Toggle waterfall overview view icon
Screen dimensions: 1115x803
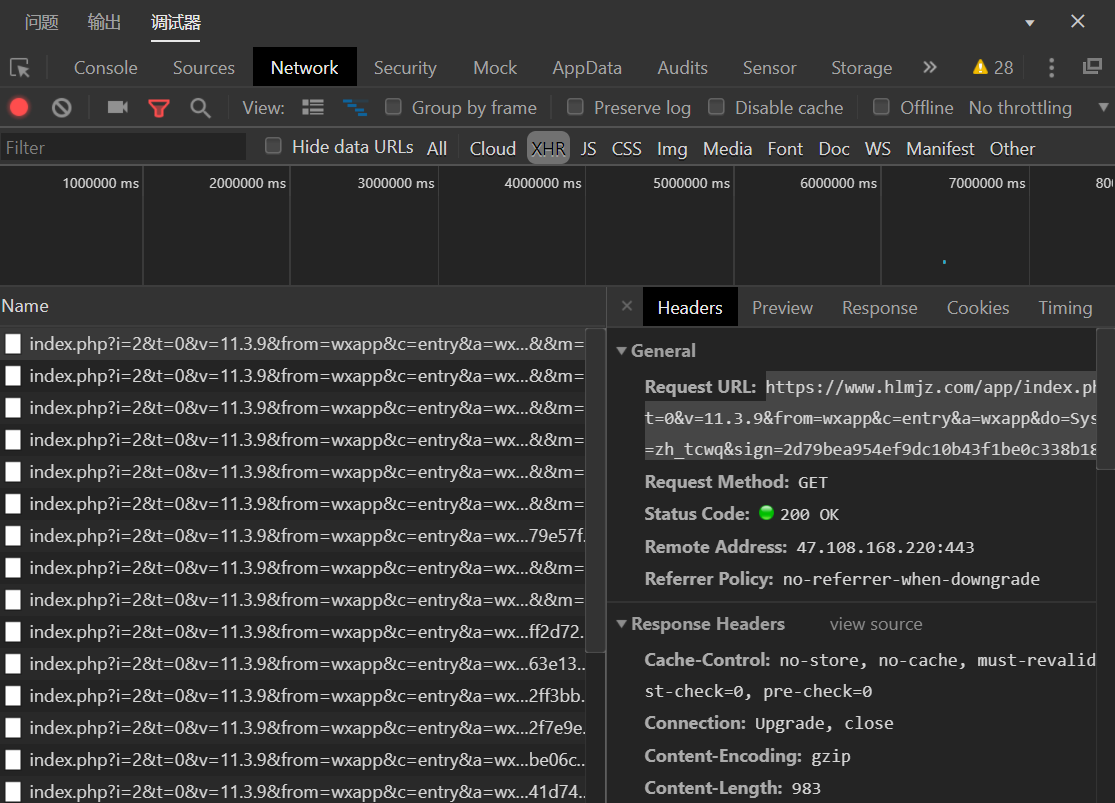point(355,107)
